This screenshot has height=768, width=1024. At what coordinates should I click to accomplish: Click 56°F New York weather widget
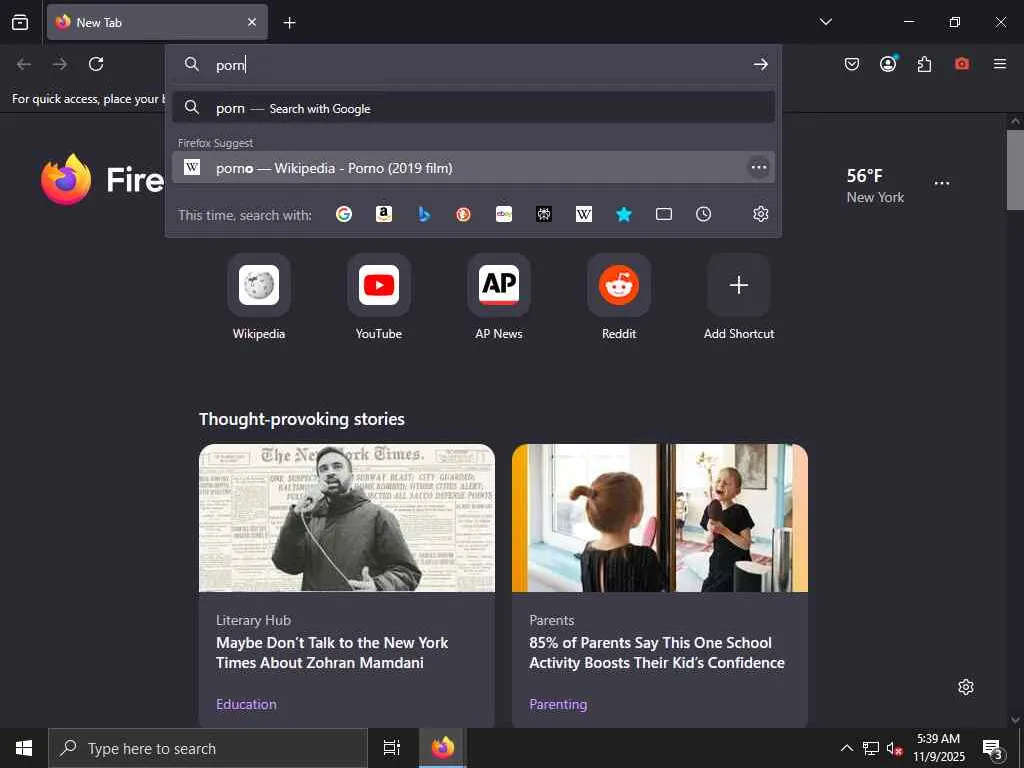[x=875, y=185]
